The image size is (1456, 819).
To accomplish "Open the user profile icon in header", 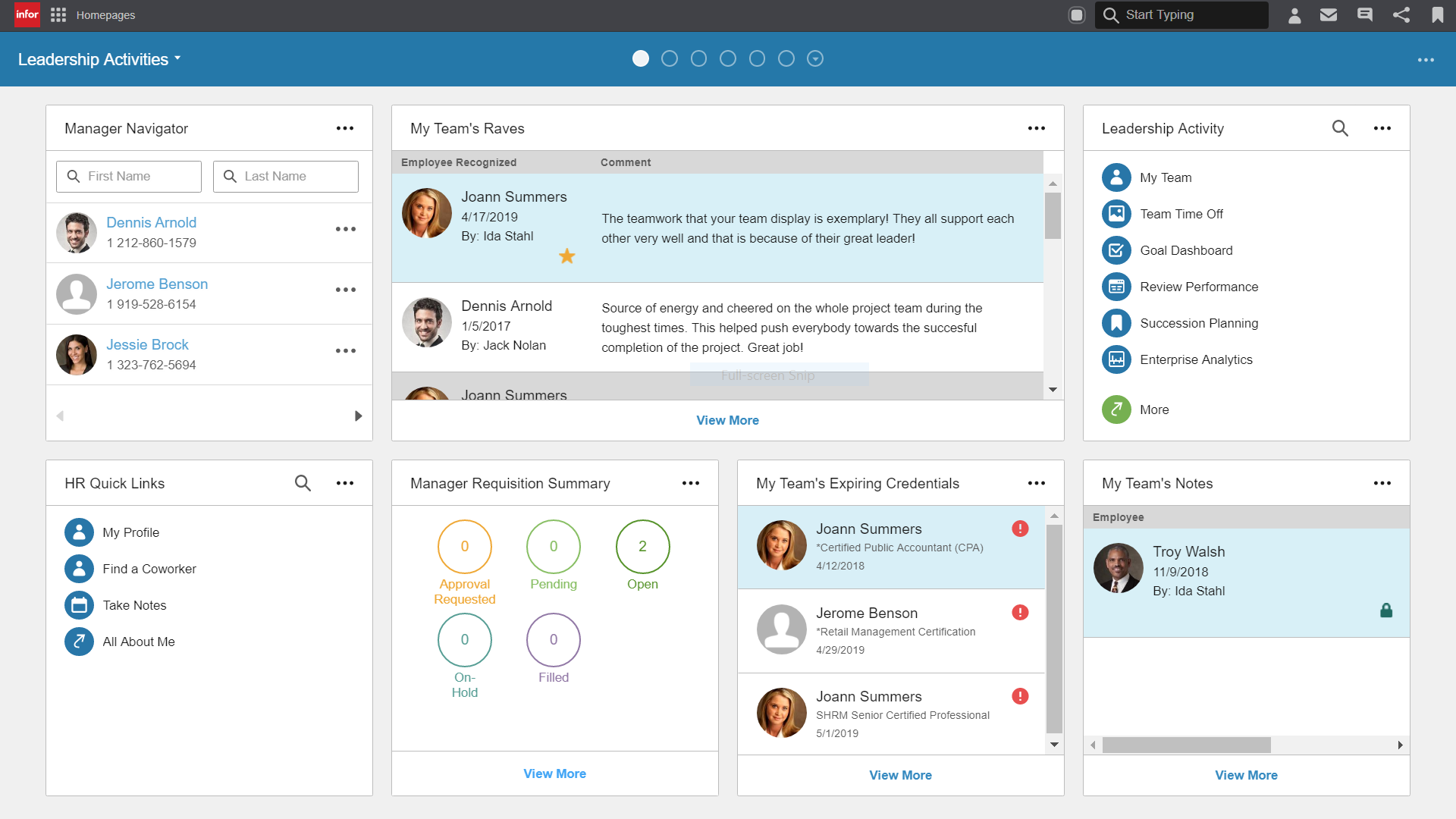I will [1294, 15].
